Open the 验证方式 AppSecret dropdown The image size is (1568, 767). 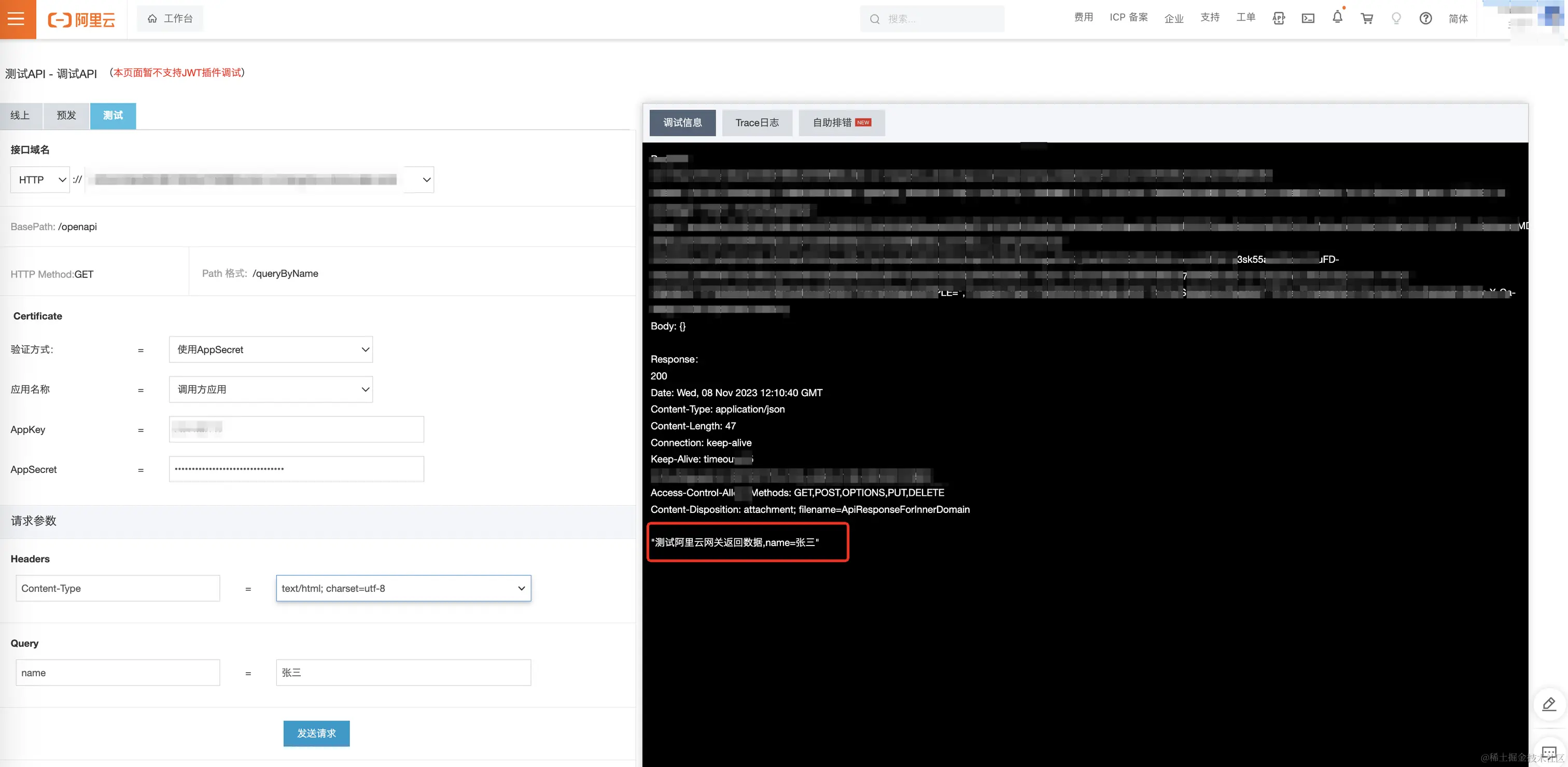271,350
